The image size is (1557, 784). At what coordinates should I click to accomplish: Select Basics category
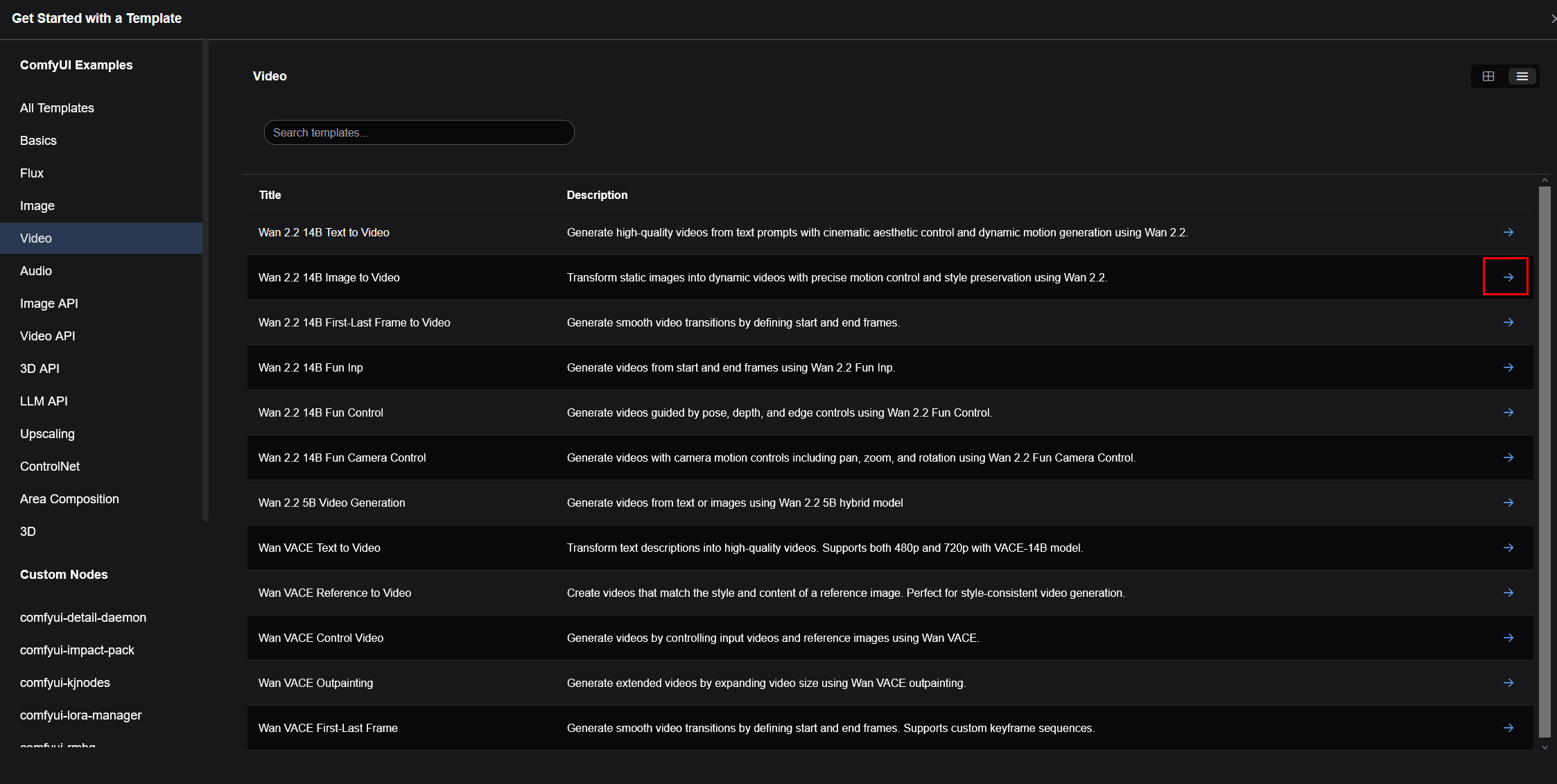(x=101, y=141)
